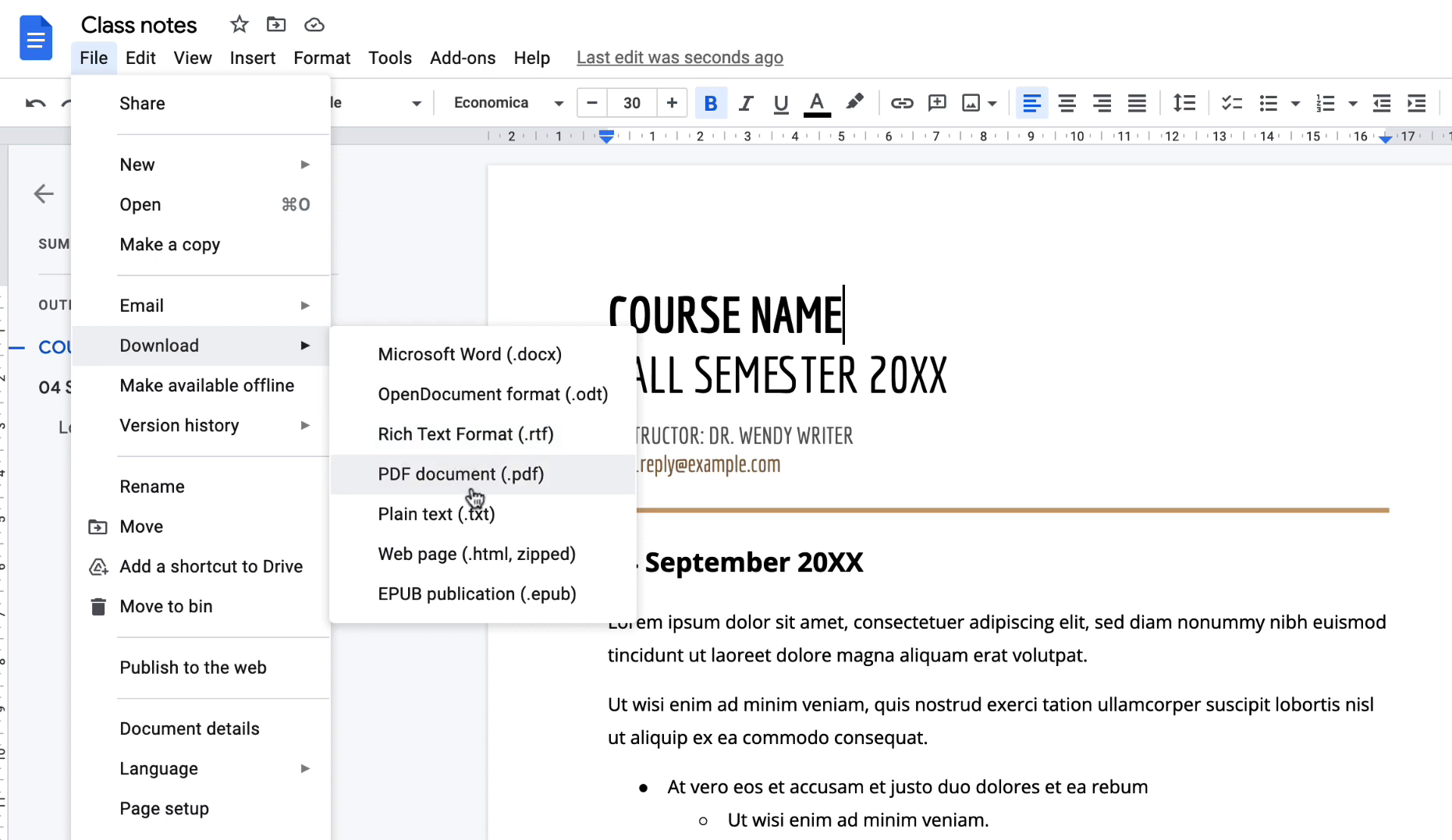Decrease paragraph indent
1452x840 pixels.
(x=1382, y=103)
